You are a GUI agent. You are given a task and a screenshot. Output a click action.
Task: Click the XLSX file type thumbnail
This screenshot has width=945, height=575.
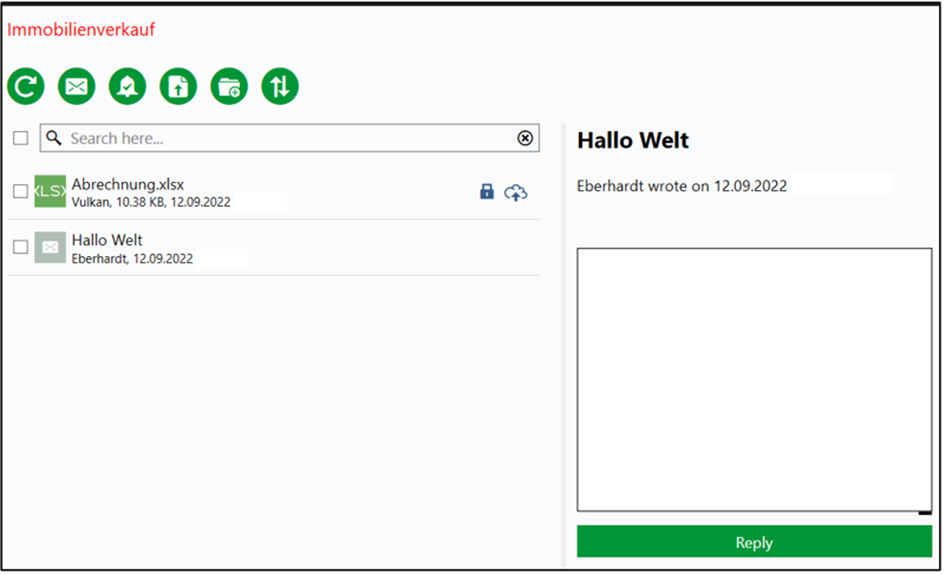[x=50, y=191]
